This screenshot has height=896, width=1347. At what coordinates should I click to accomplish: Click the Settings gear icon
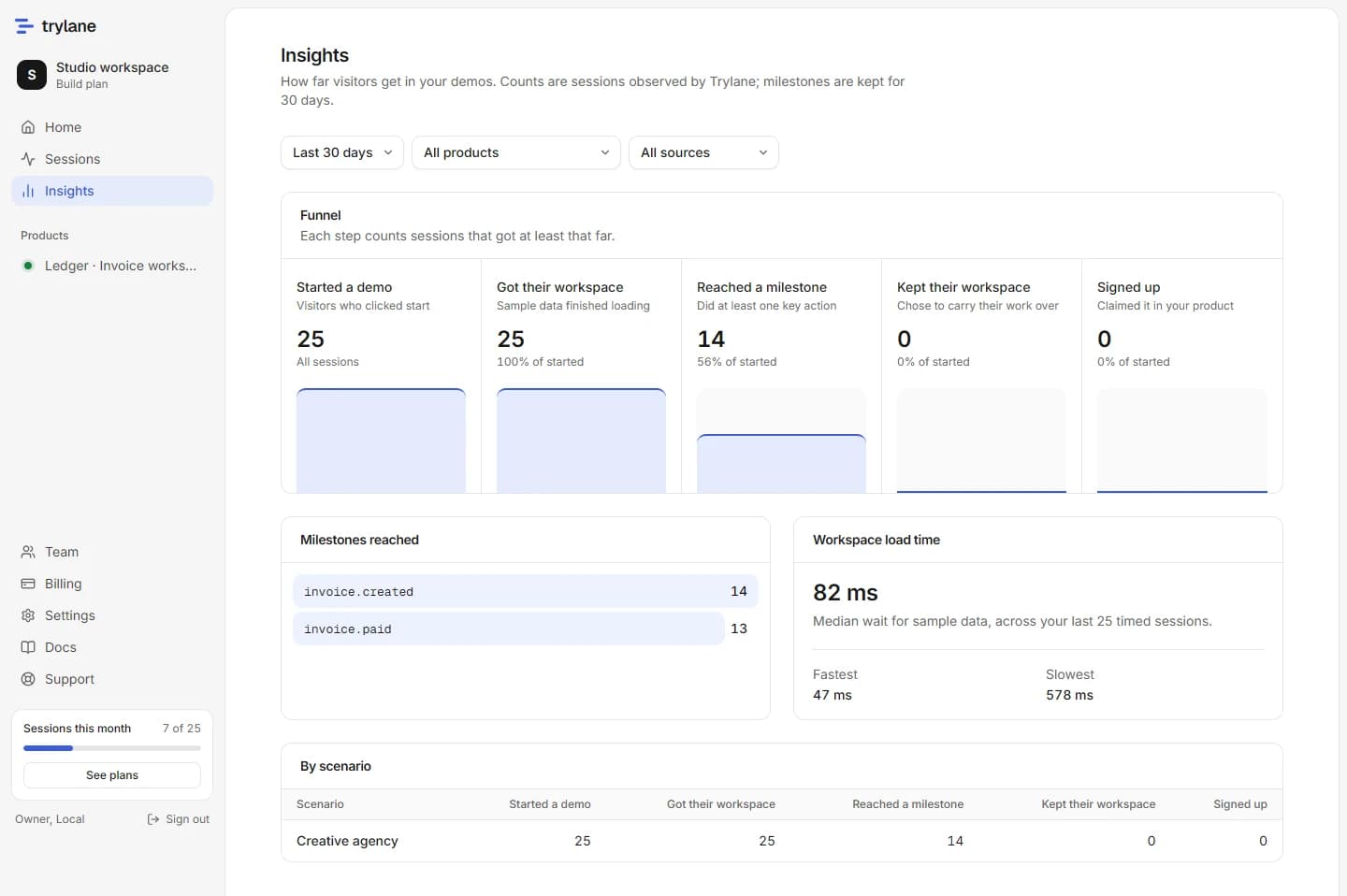click(28, 615)
